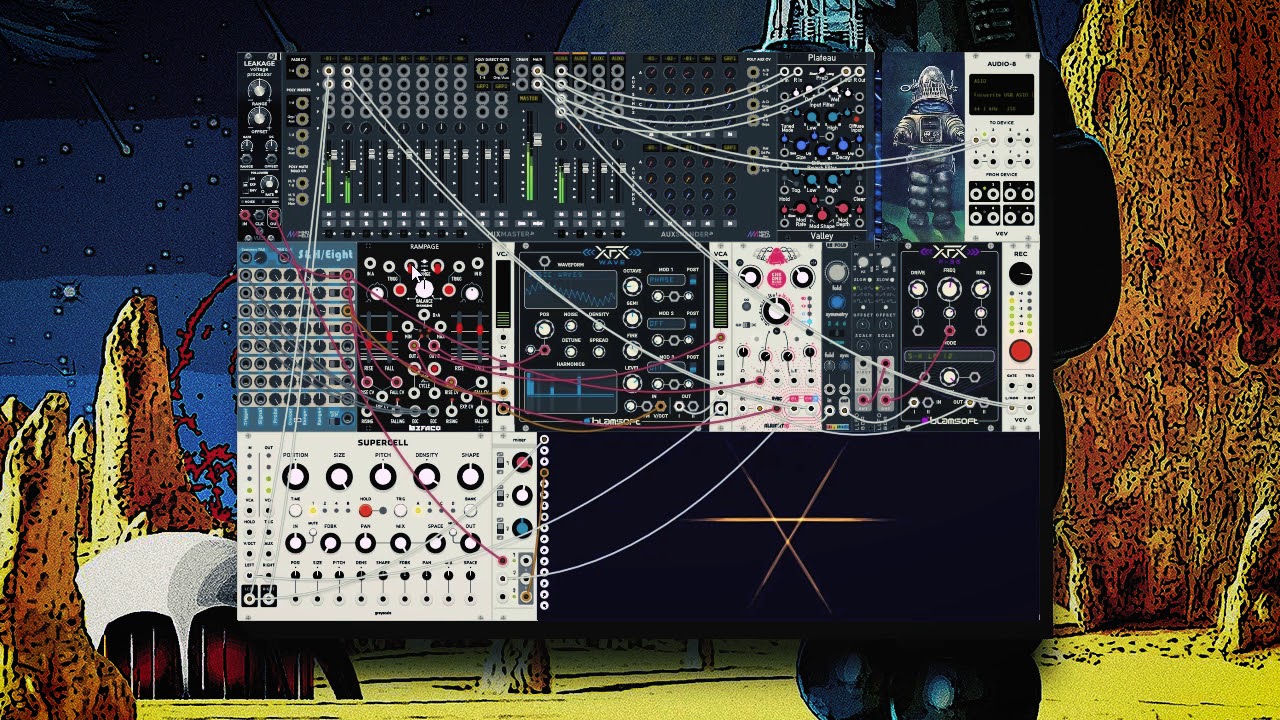Click the Plateau R Out jack

(x=858, y=71)
